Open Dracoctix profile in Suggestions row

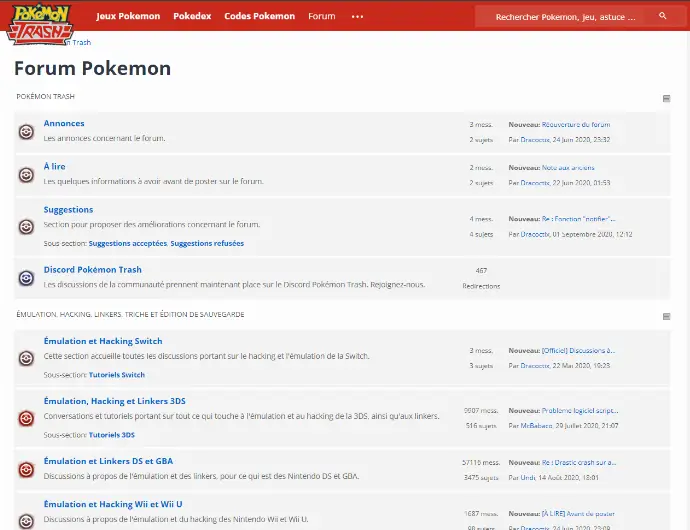535,234
